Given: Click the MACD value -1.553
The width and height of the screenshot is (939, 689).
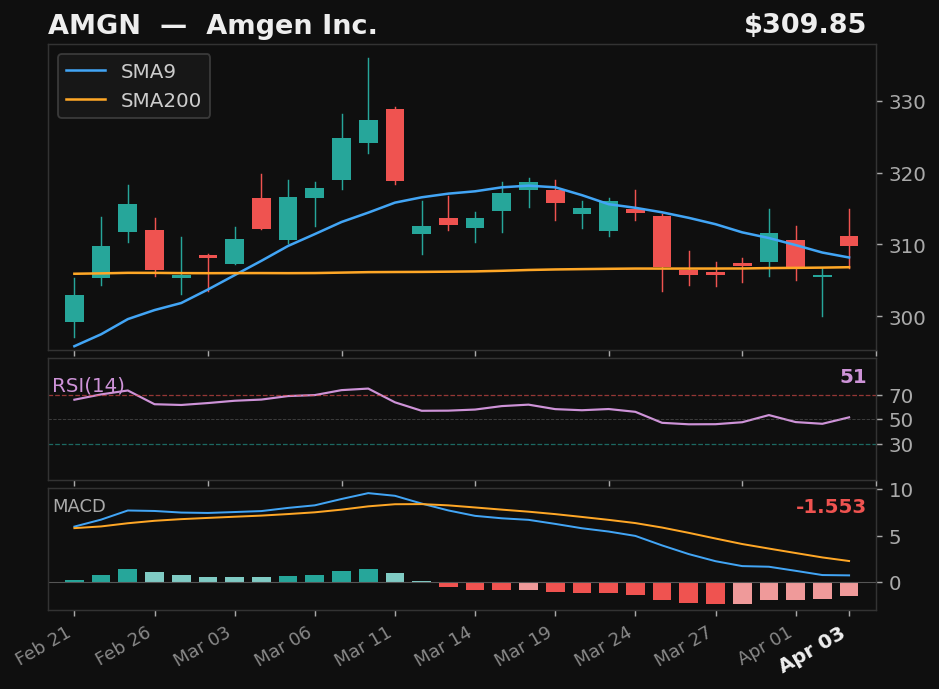Looking at the screenshot, I should tap(831, 506).
